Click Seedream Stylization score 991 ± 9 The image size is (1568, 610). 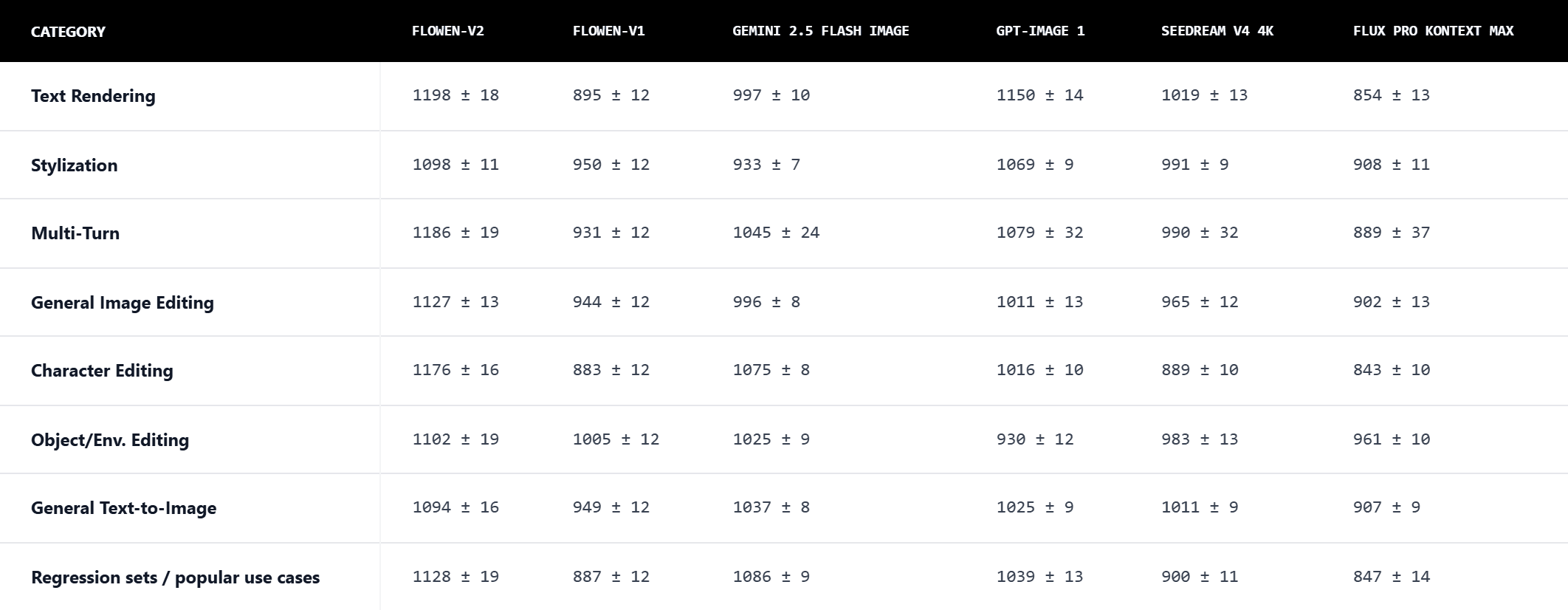point(1194,165)
